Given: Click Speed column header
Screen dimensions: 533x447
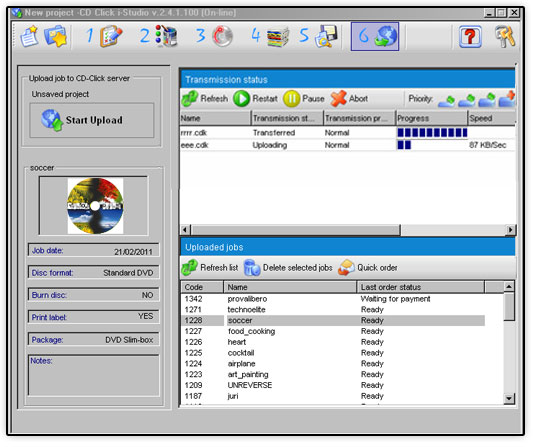Looking at the screenshot, I should 492,119.
